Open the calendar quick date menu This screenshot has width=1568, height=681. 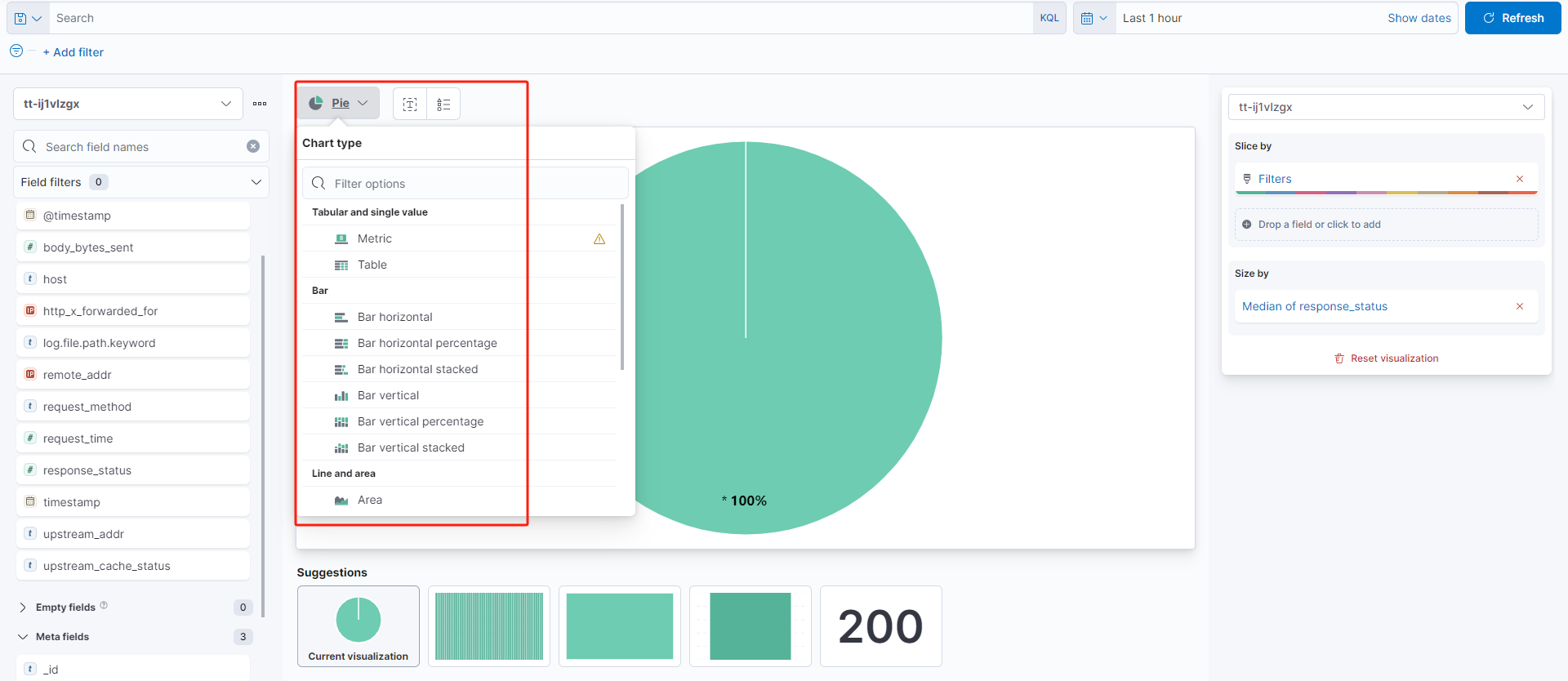1094,18
